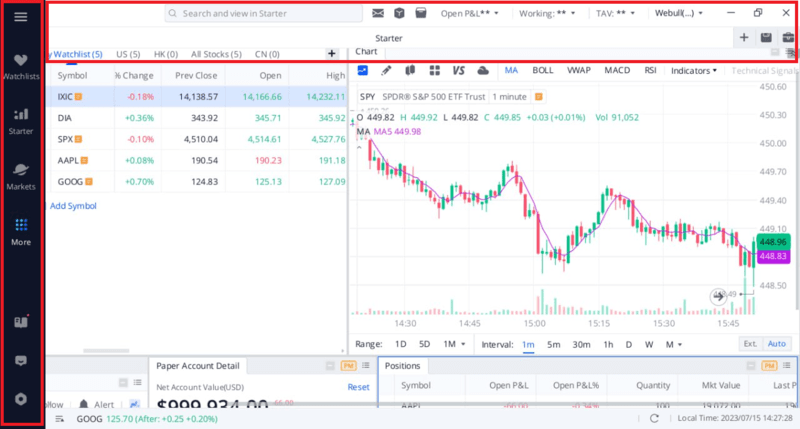Toggle the VWAP indicator
800x429 pixels.
[579, 70]
